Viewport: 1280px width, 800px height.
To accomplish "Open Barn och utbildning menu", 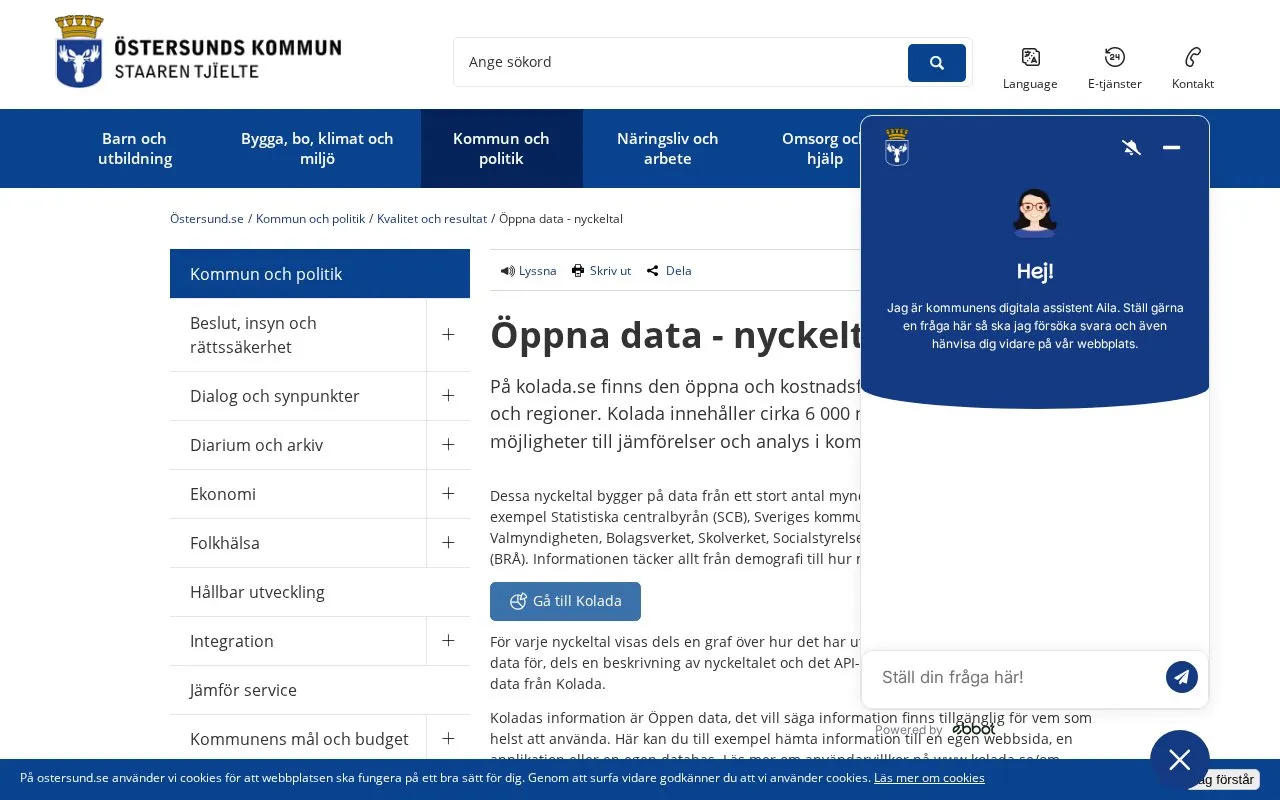I will click(x=135, y=149).
